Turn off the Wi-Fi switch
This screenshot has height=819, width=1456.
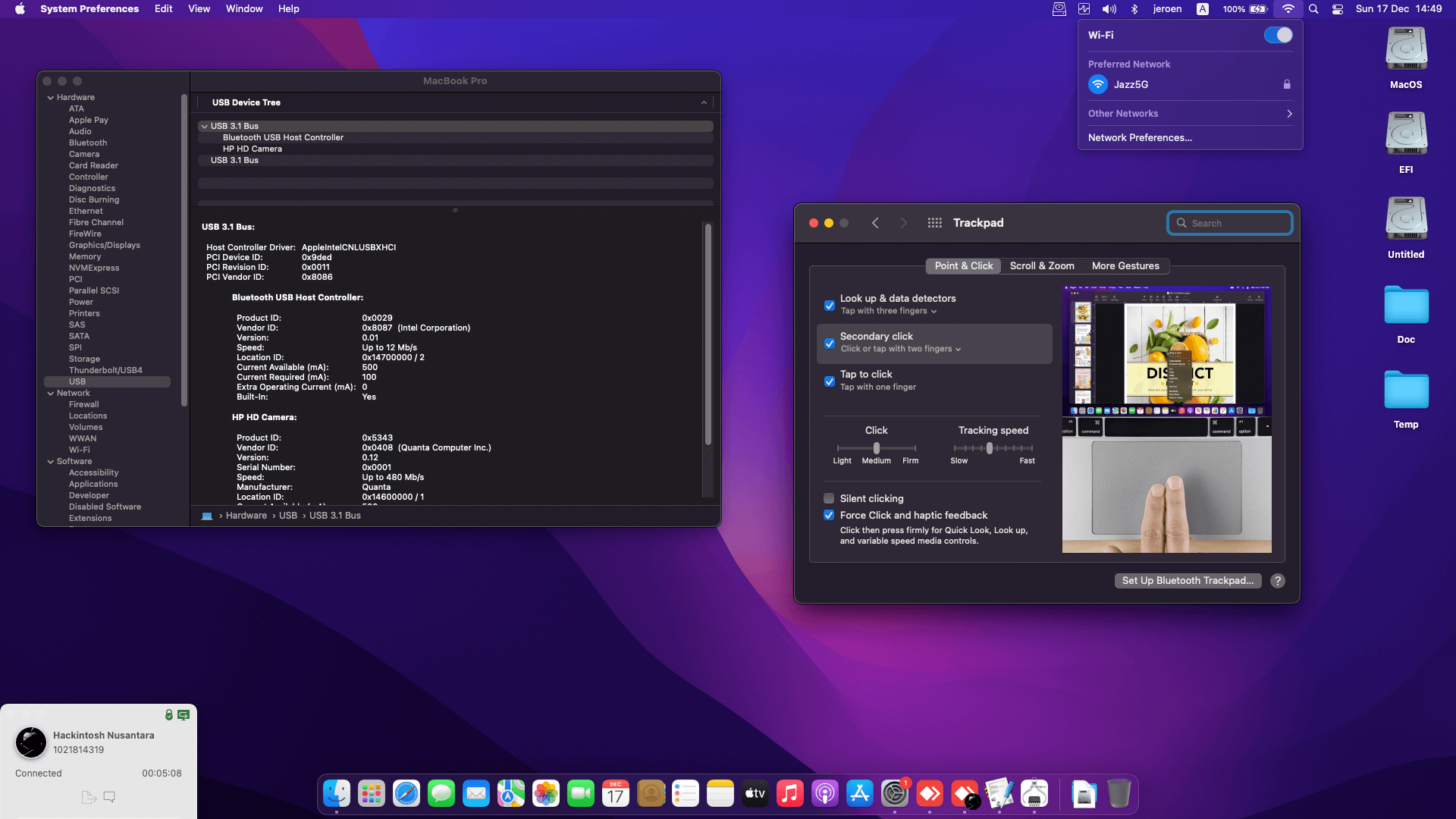pos(1278,35)
